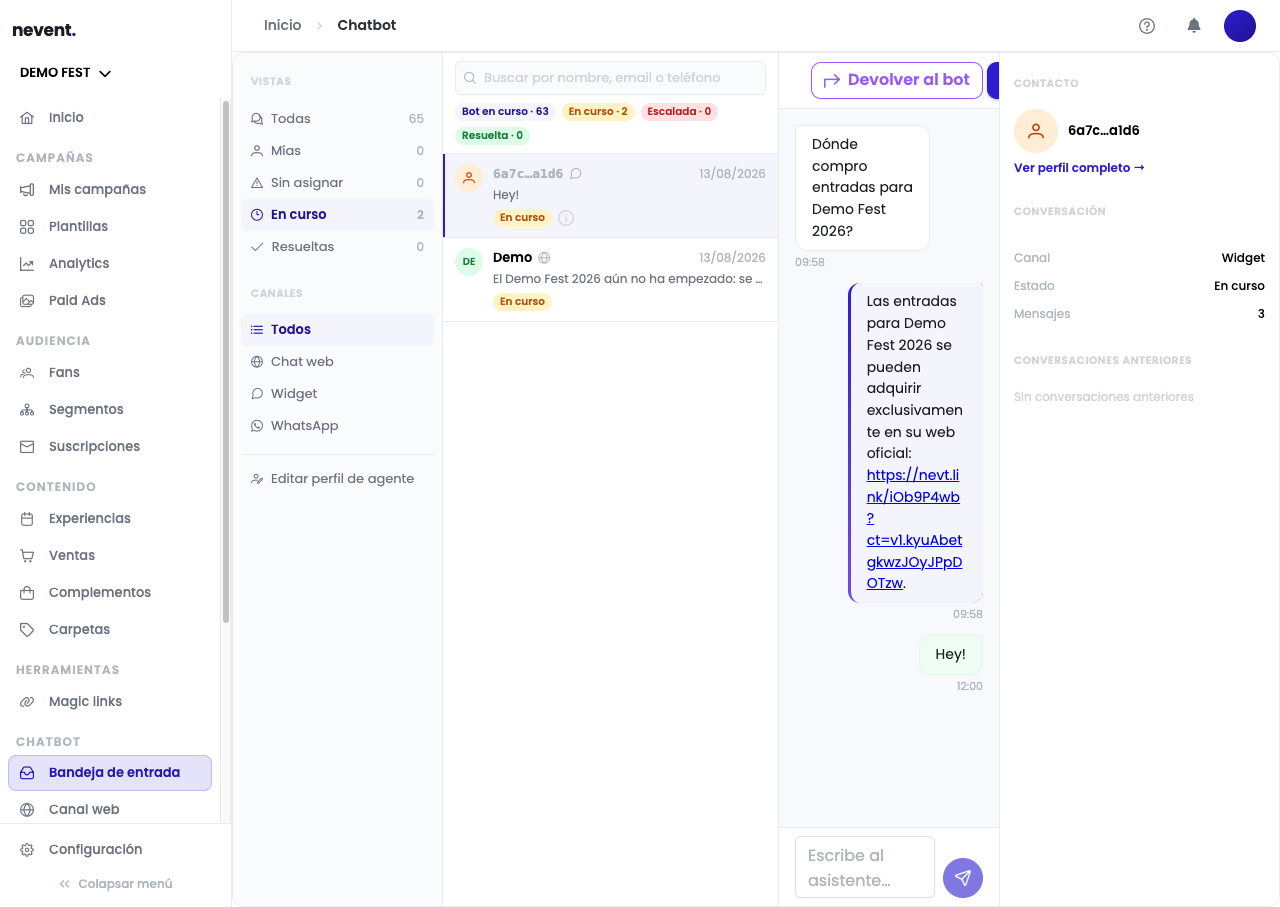Open Bandeja de entrada in sidebar
This screenshot has height=907, width=1280.
click(x=110, y=773)
